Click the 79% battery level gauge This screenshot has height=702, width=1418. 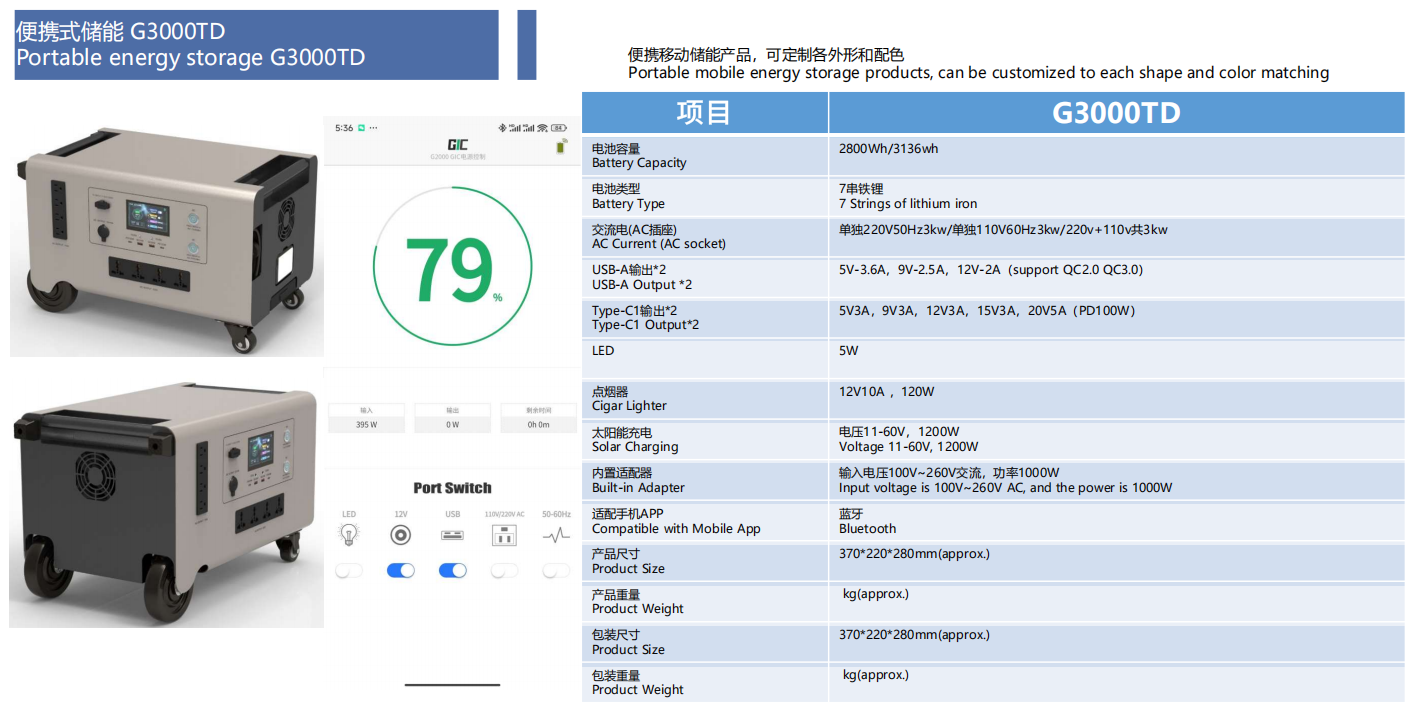click(x=453, y=269)
